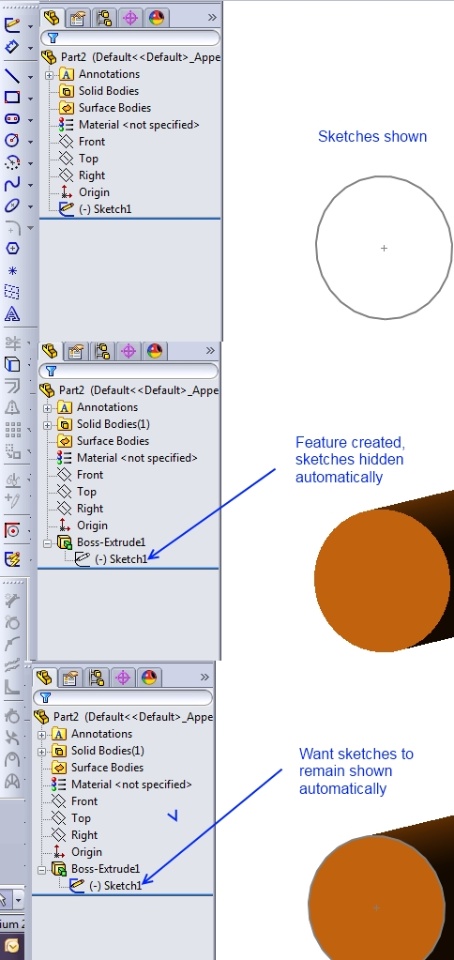Click the filter funnel icon in top panel
The width and height of the screenshot is (454, 960).
(51, 39)
